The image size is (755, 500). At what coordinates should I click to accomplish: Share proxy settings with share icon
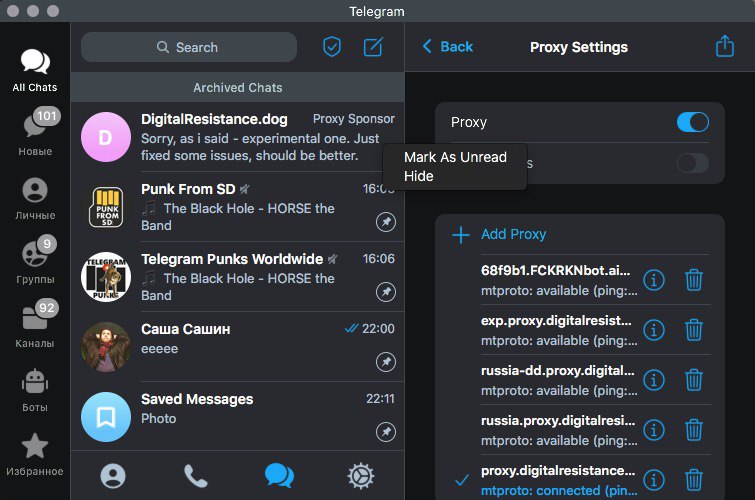coord(725,46)
